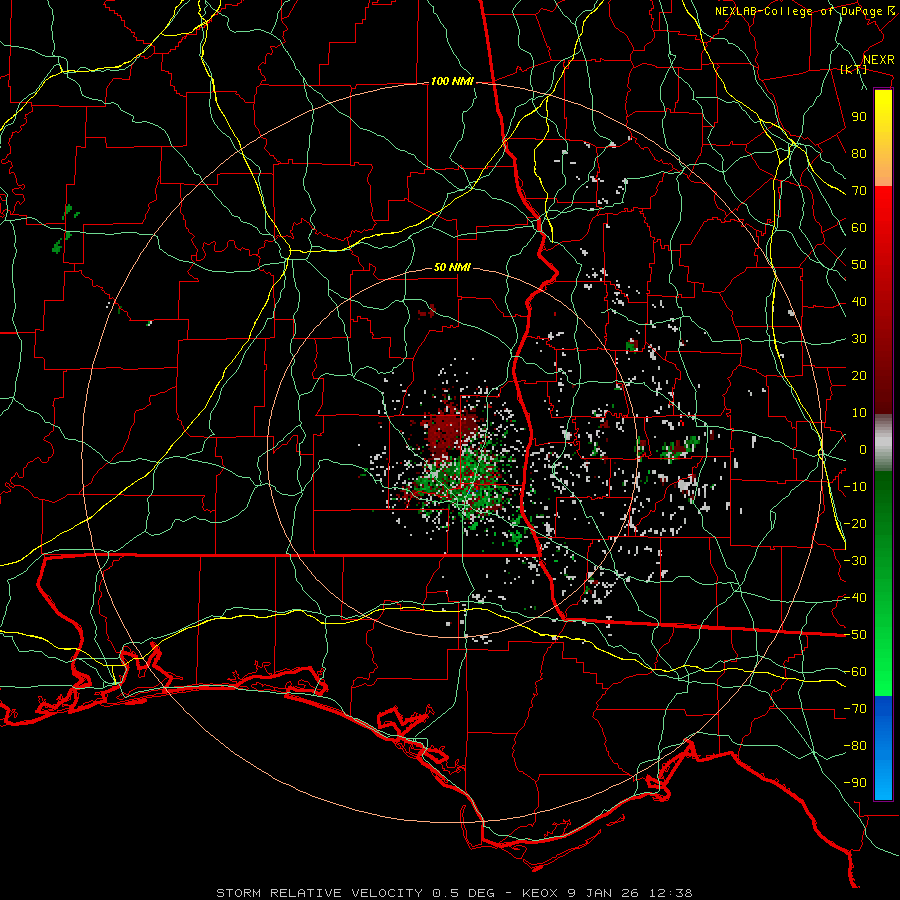Click the 100 NMI range ring label
This screenshot has height=900, width=900.
452,82
